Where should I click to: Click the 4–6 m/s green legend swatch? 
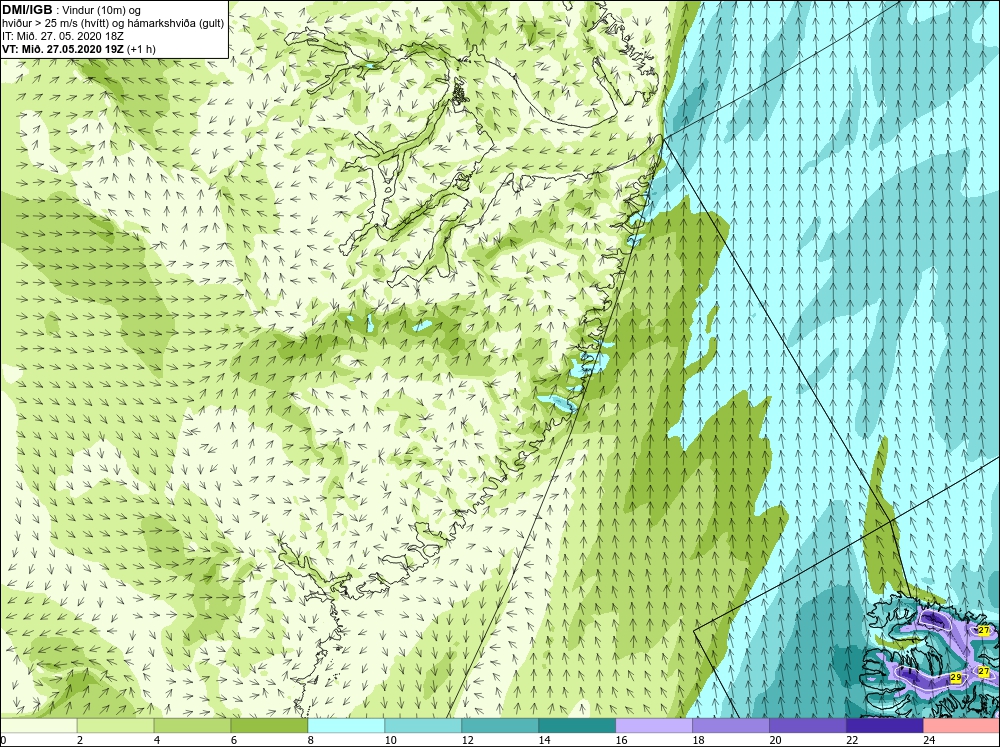pyautogui.click(x=192, y=725)
